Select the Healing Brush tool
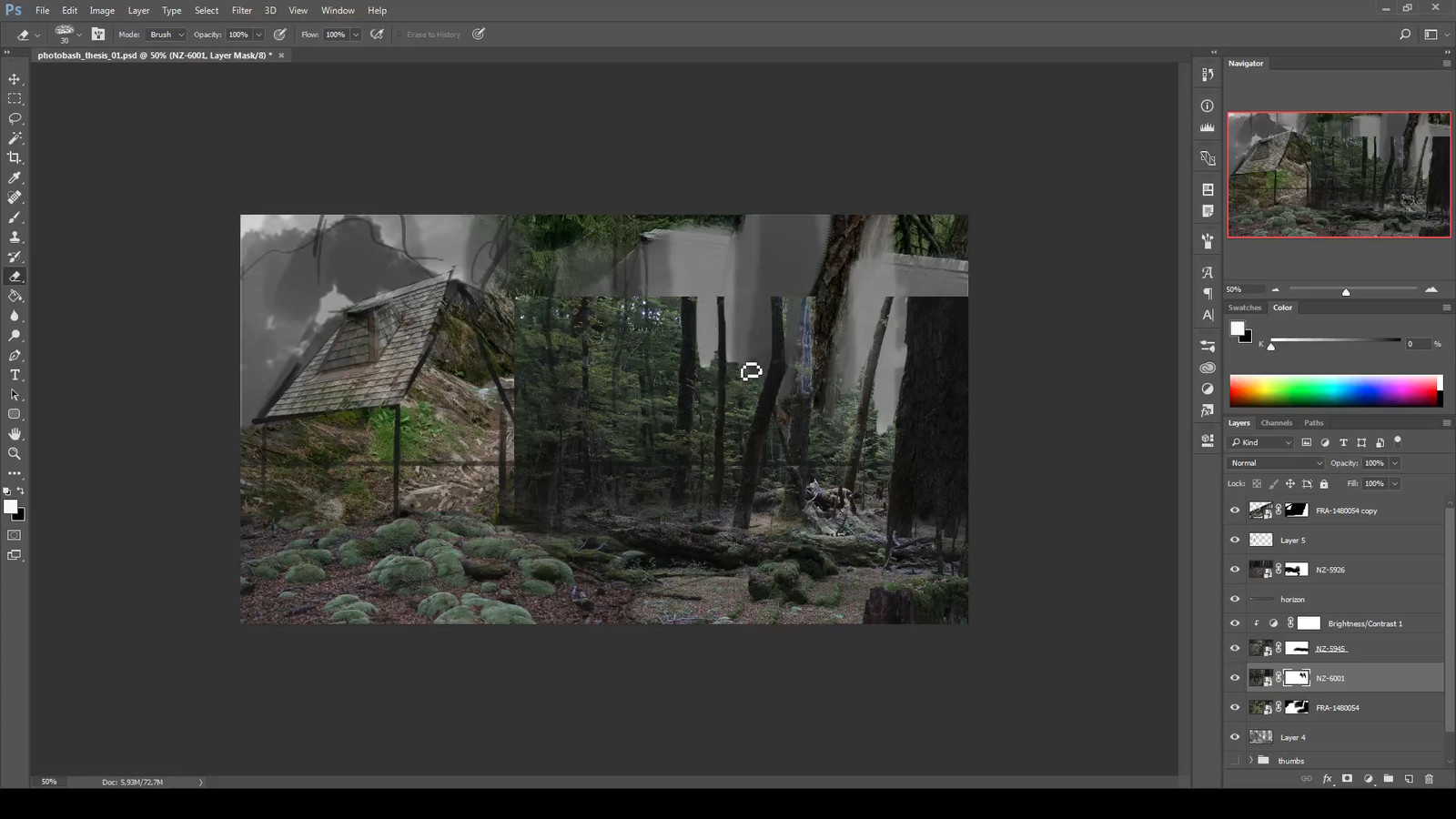Viewport: 1456px width, 819px height. point(15,197)
